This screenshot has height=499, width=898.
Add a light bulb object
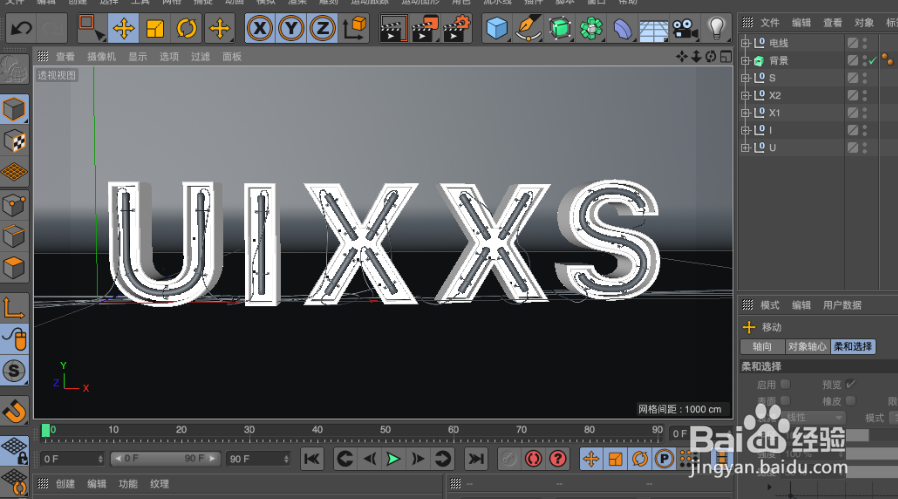point(716,28)
